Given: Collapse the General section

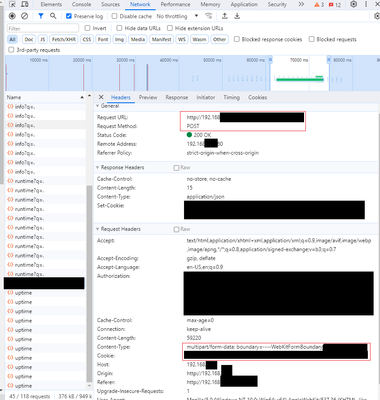Looking at the screenshot, I should pos(98,106).
